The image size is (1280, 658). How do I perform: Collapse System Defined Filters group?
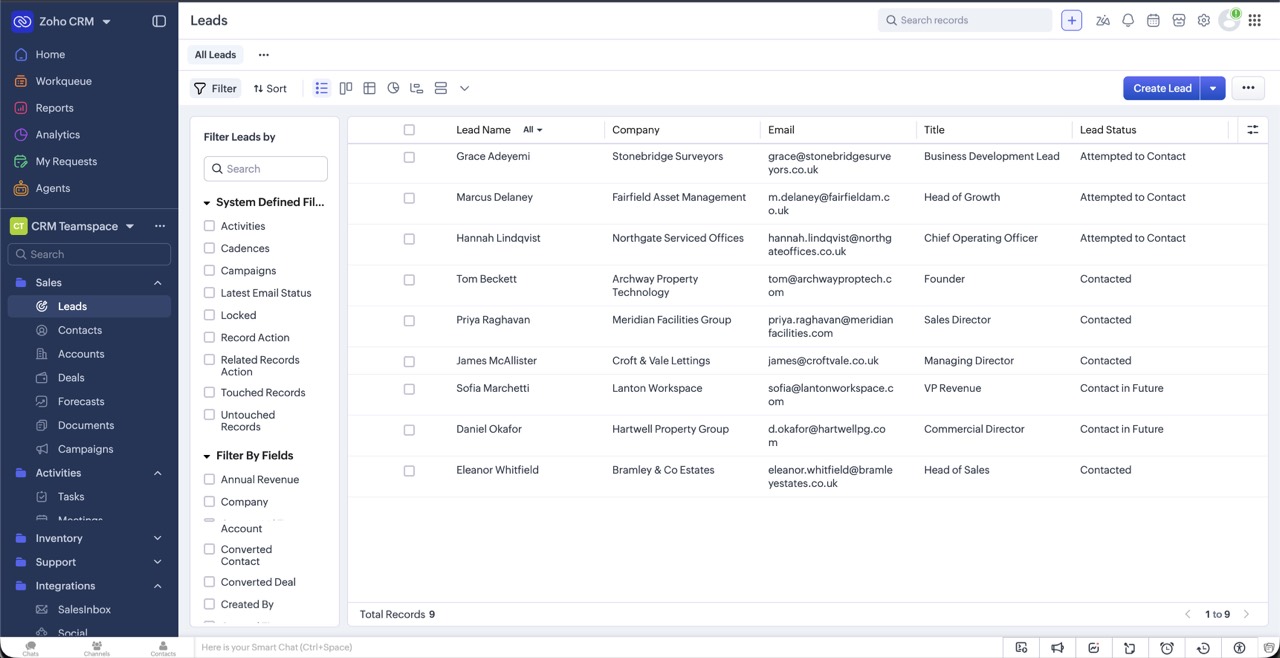coord(207,202)
